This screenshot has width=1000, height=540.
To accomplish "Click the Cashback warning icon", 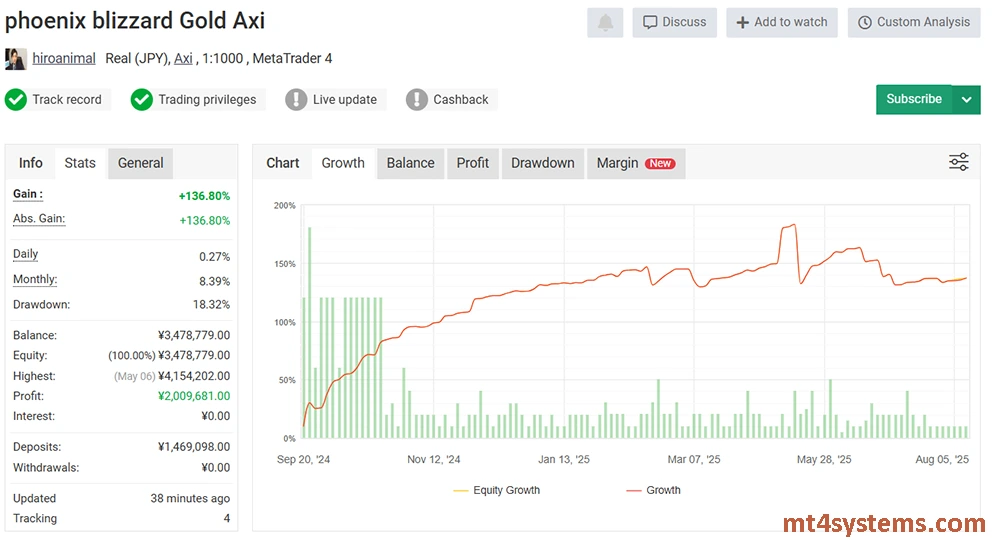I will pyautogui.click(x=417, y=99).
